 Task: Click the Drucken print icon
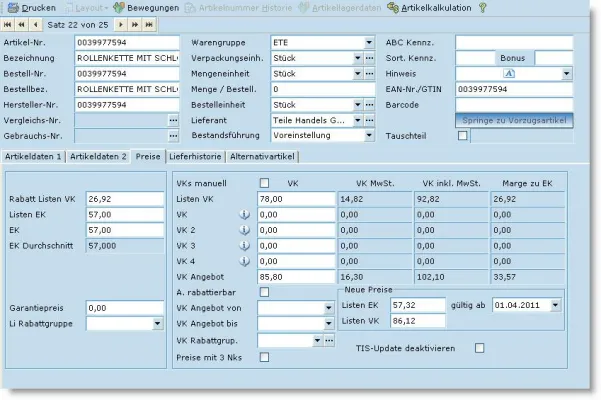[13, 7]
